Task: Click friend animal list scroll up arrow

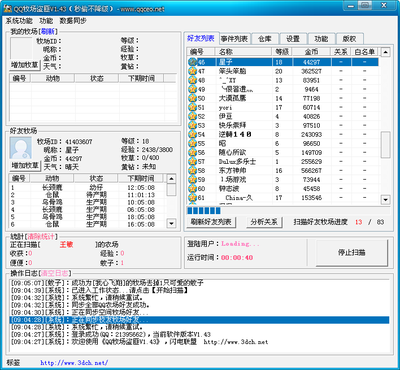Action: [x=171, y=178]
